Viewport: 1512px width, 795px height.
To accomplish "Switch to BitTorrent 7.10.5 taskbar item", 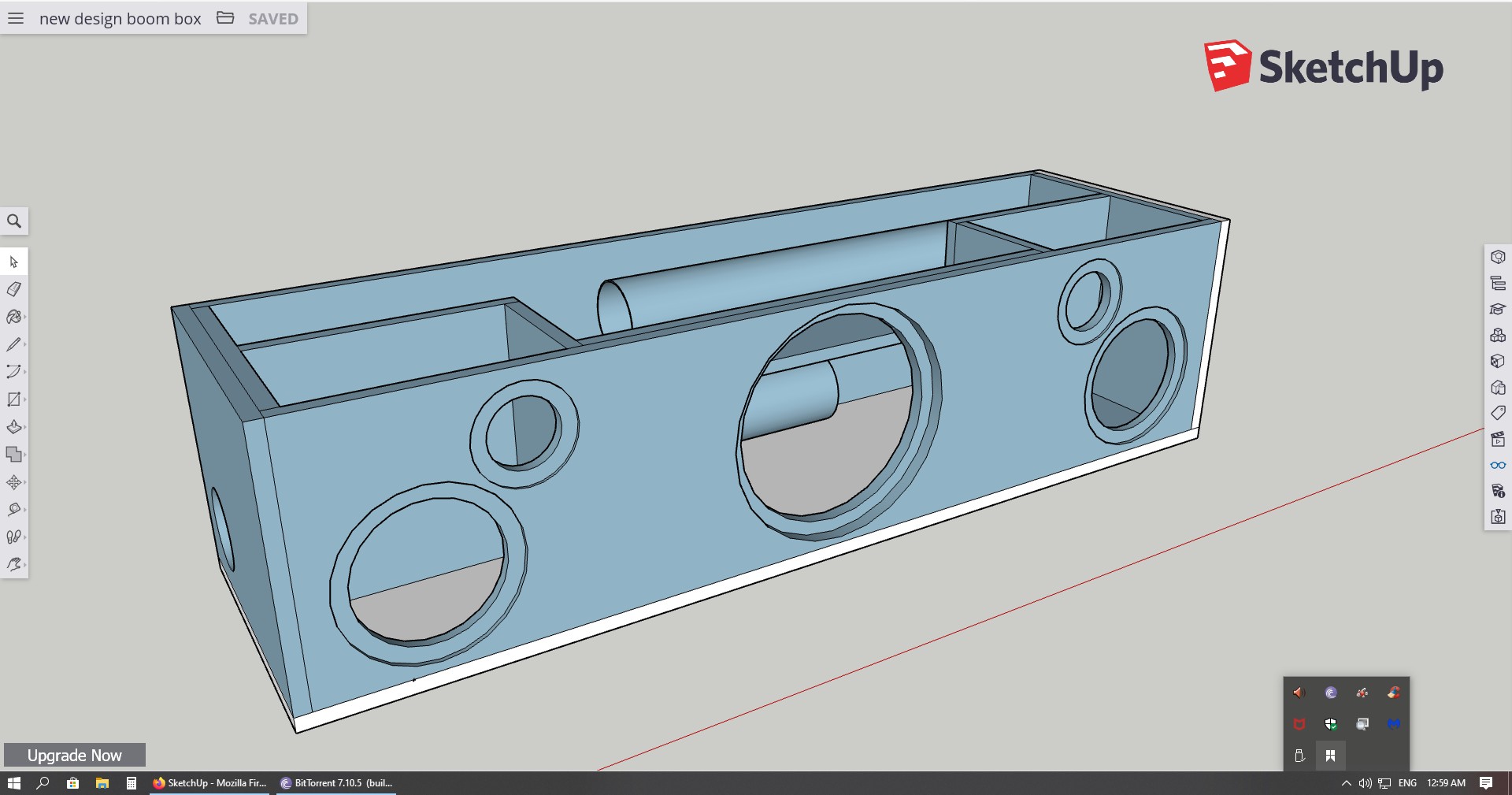I will pyautogui.click(x=336, y=783).
